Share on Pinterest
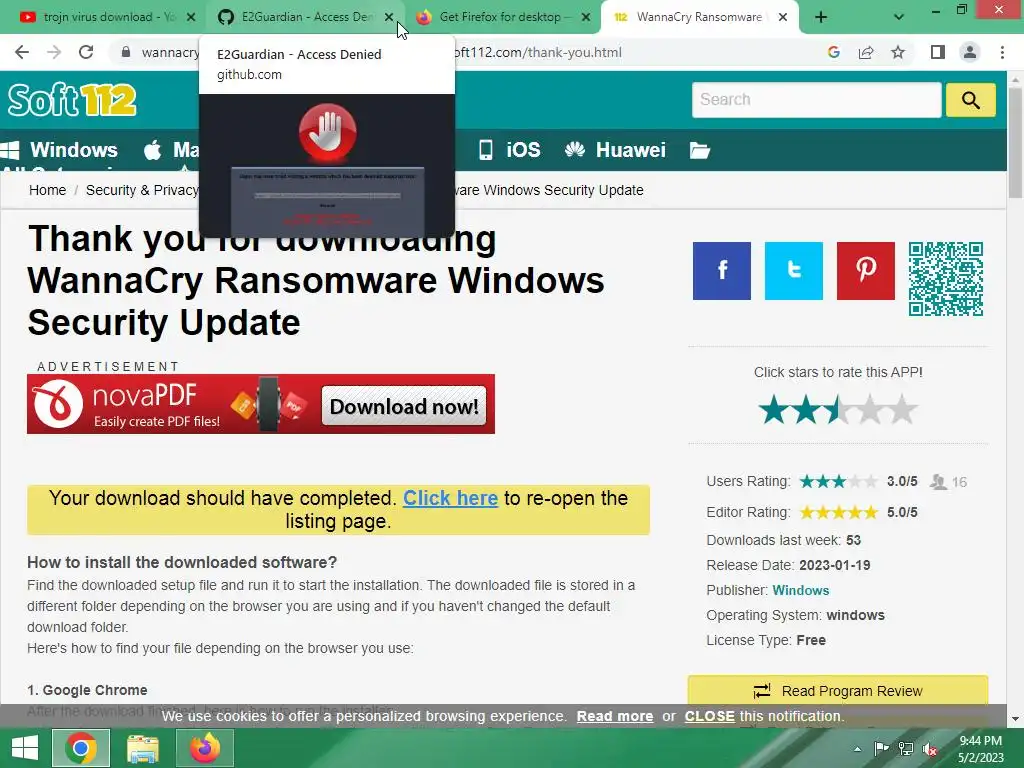 [x=865, y=270]
